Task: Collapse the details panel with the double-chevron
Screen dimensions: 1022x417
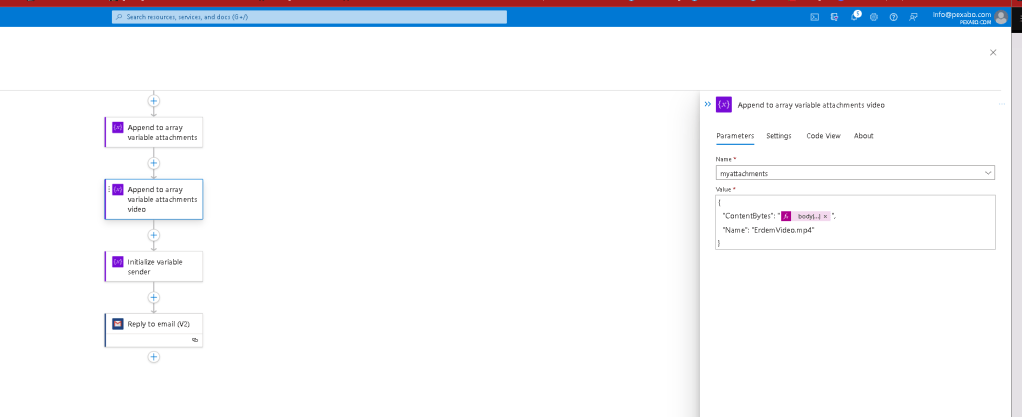Action: (708, 104)
